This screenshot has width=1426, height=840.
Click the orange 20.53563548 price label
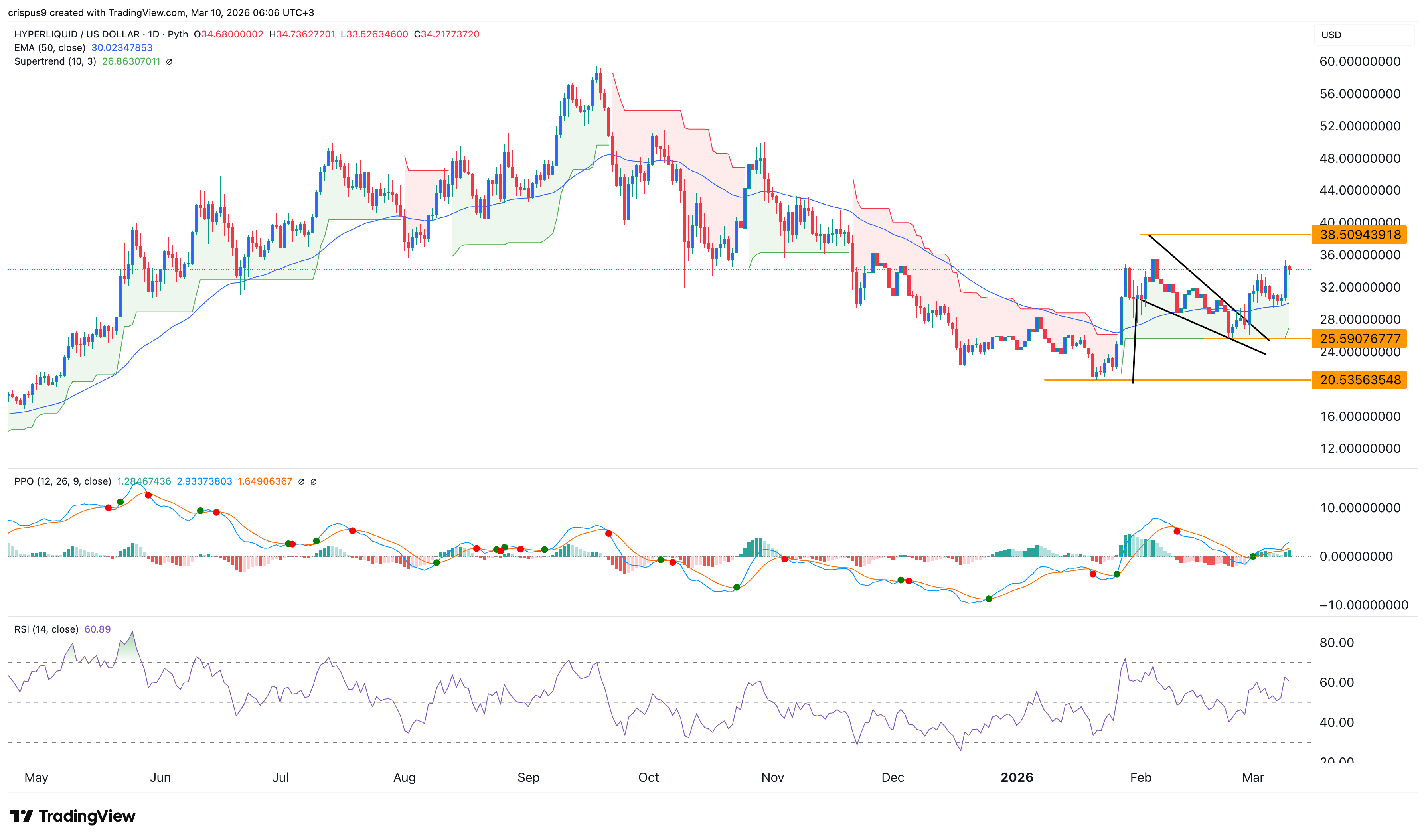coord(1359,380)
